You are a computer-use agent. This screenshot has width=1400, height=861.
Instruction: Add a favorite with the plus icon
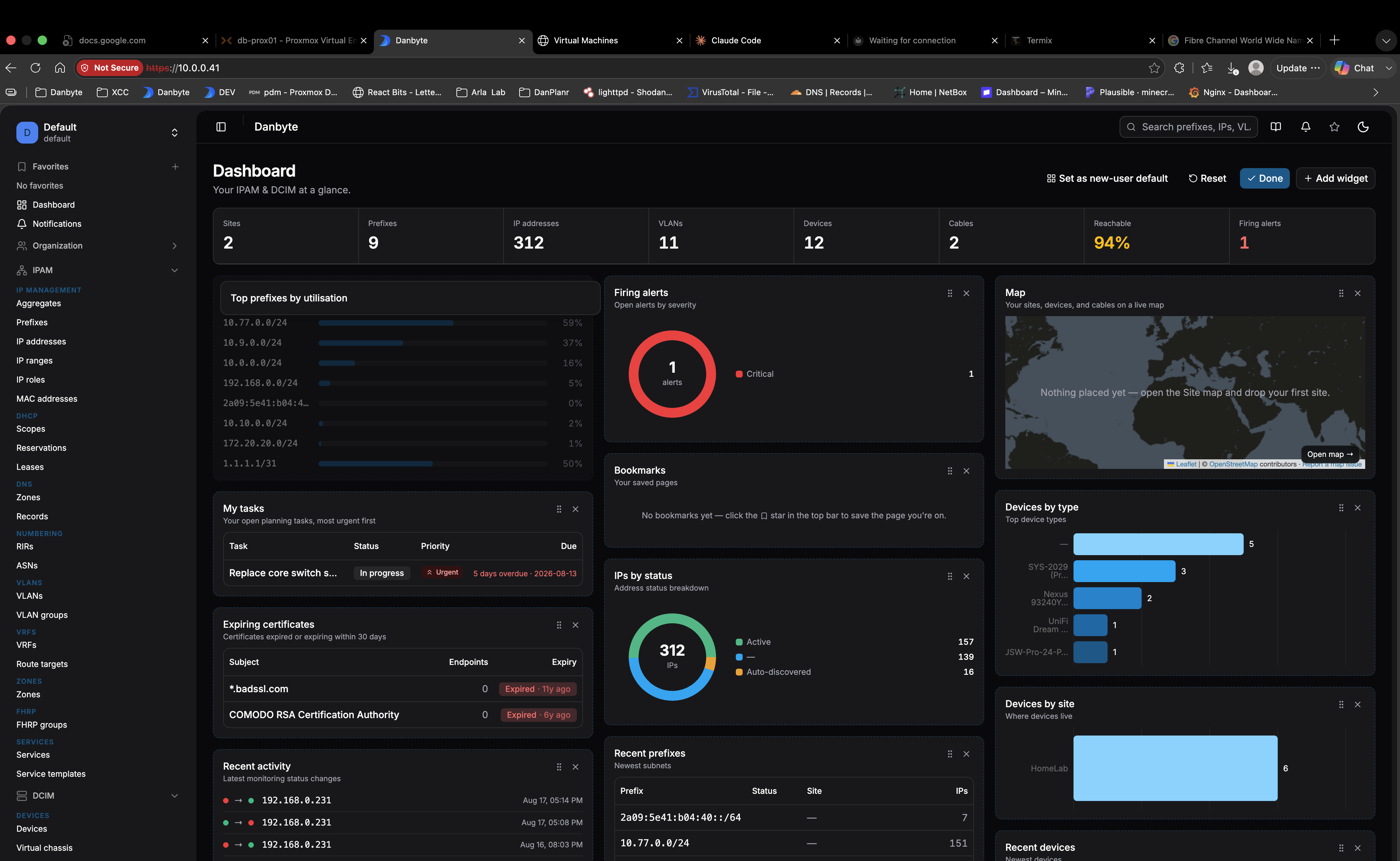[x=175, y=166]
